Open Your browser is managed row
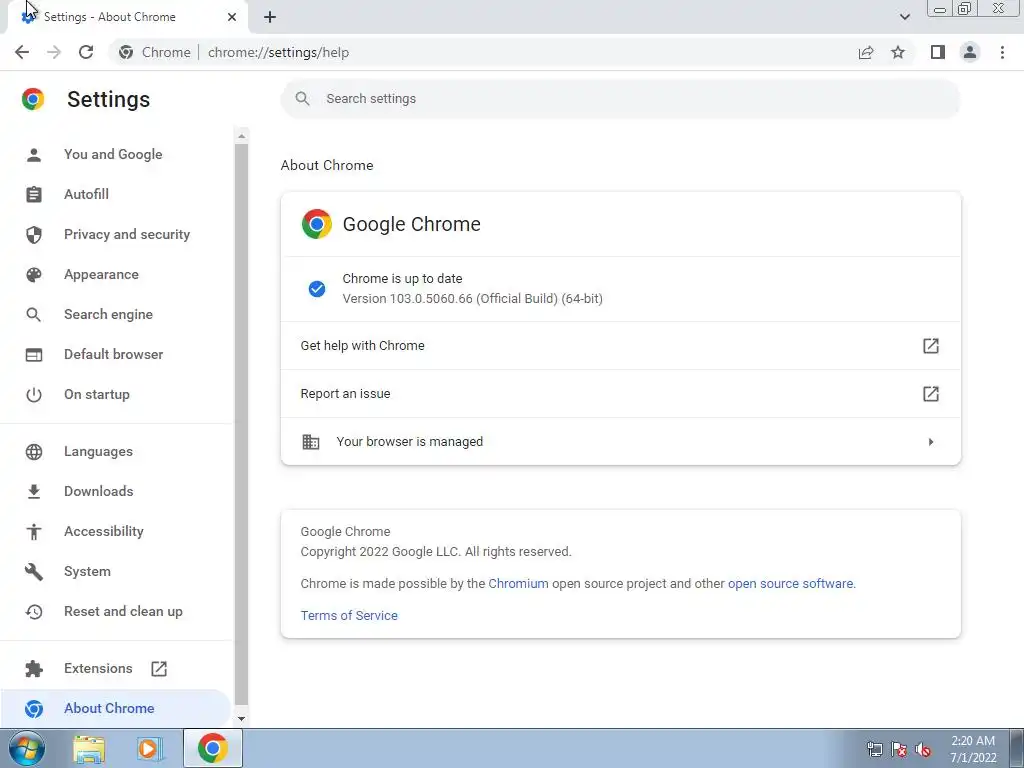The width and height of the screenshot is (1024, 768). [x=620, y=441]
